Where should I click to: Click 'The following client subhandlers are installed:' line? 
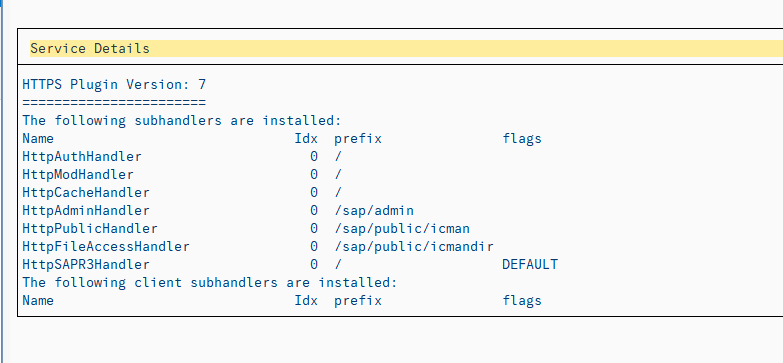pyautogui.click(x=210, y=282)
